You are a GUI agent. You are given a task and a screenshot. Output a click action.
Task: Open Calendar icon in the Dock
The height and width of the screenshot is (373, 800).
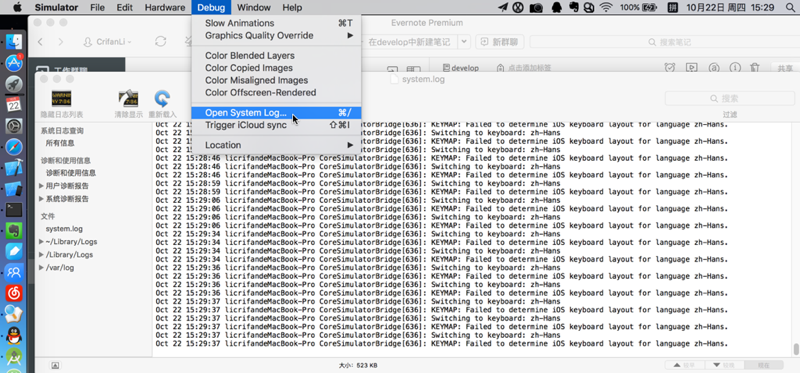[14, 105]
